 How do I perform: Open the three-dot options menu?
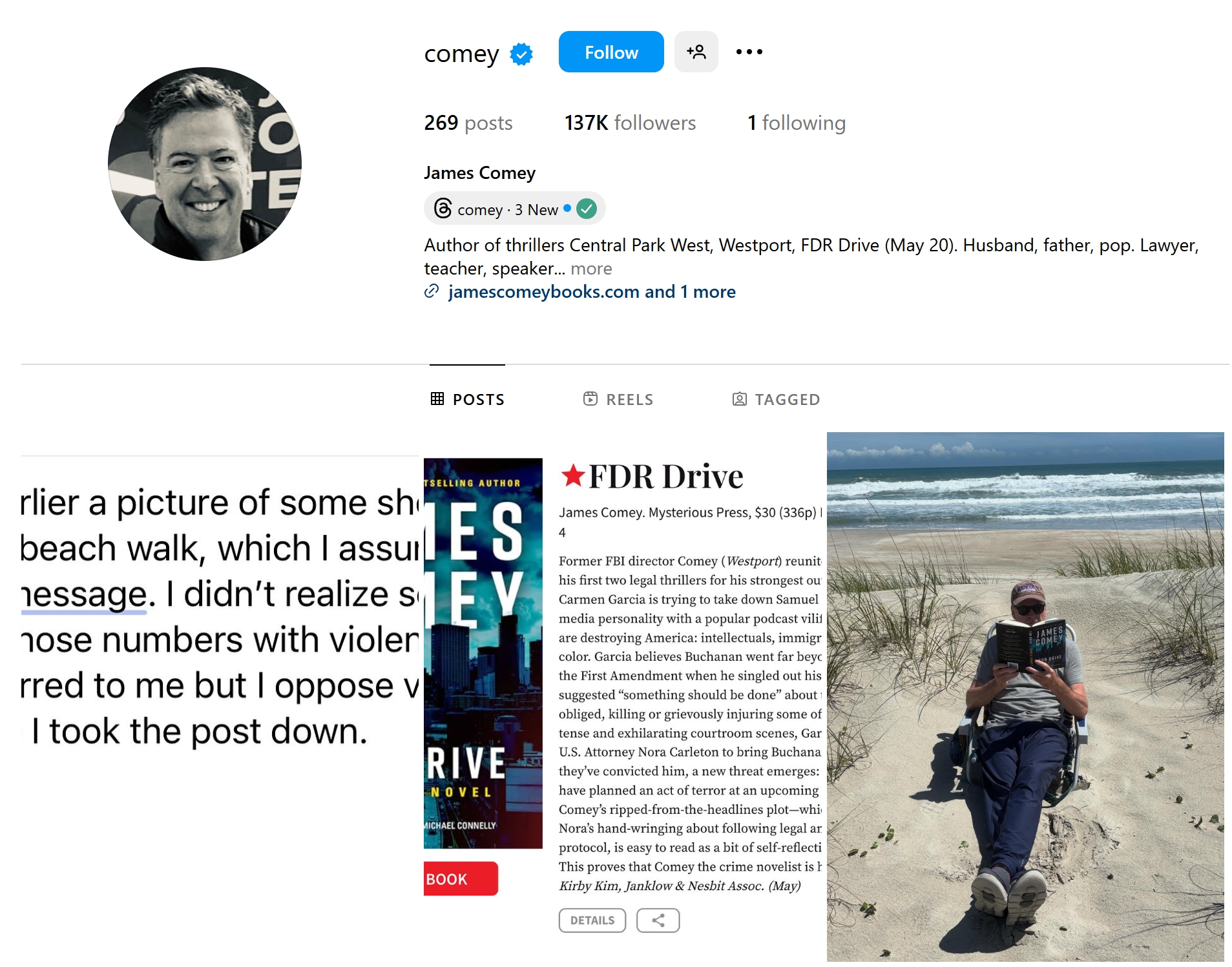pos(749,52)
